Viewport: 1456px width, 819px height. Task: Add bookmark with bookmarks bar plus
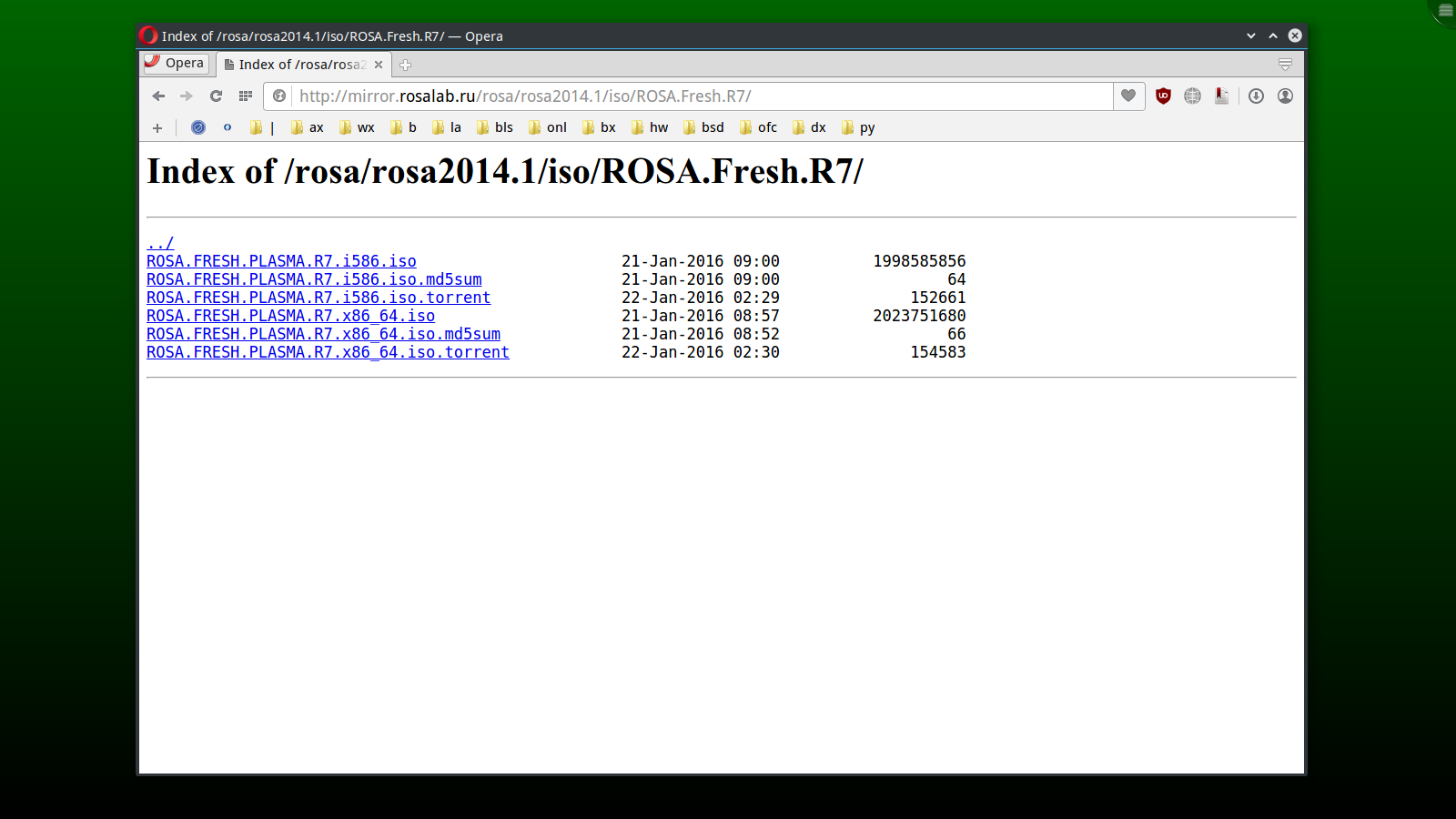(x=157, y=128)
